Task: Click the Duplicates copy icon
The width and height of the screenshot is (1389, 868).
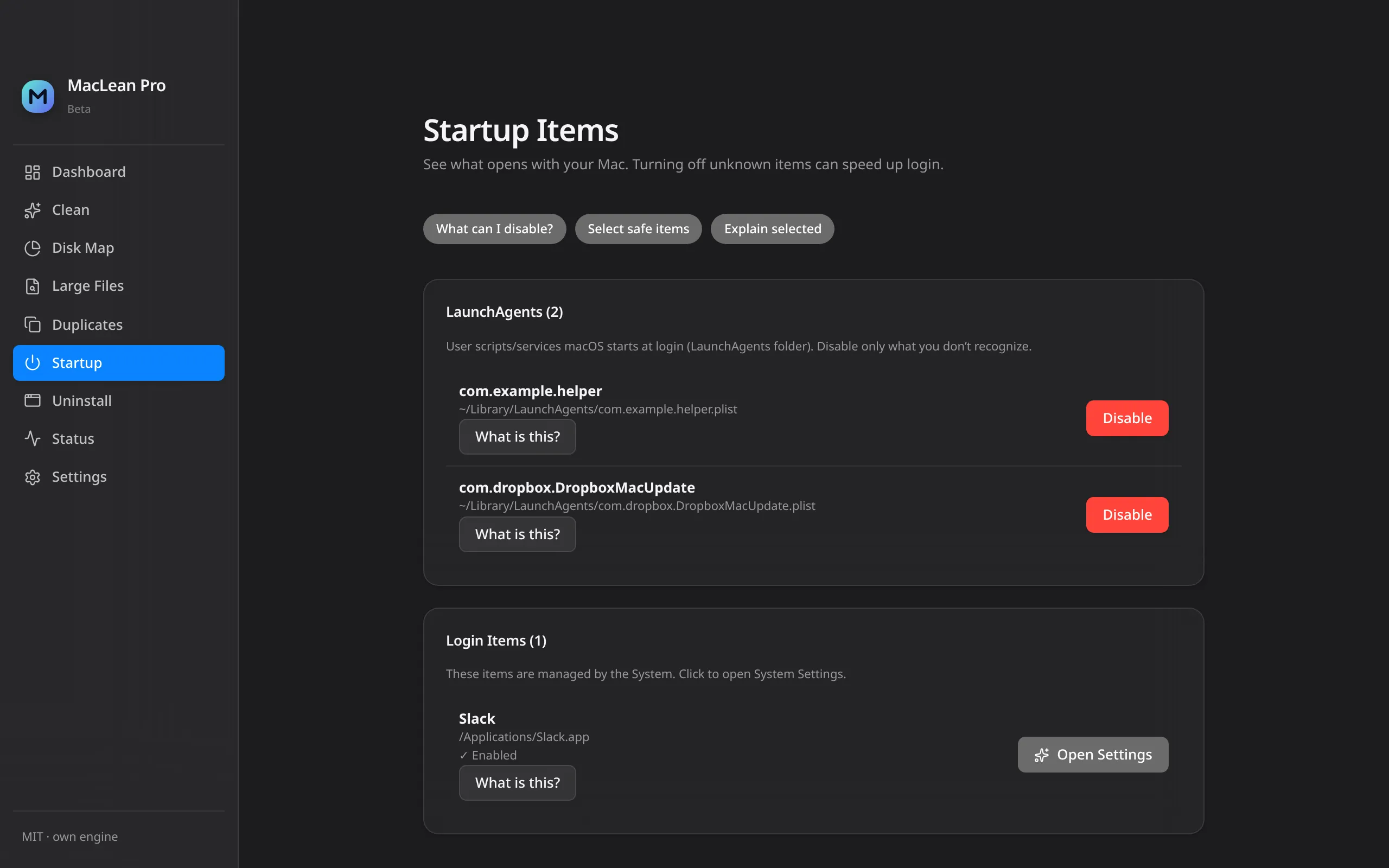Action: (33, 324)
